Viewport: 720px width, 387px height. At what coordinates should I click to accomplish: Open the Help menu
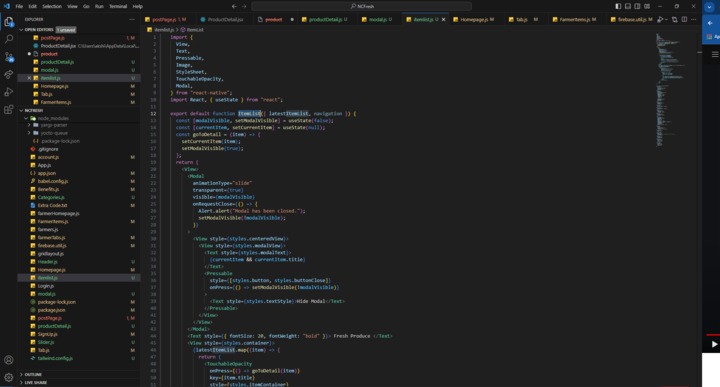[x=138, y=6]
